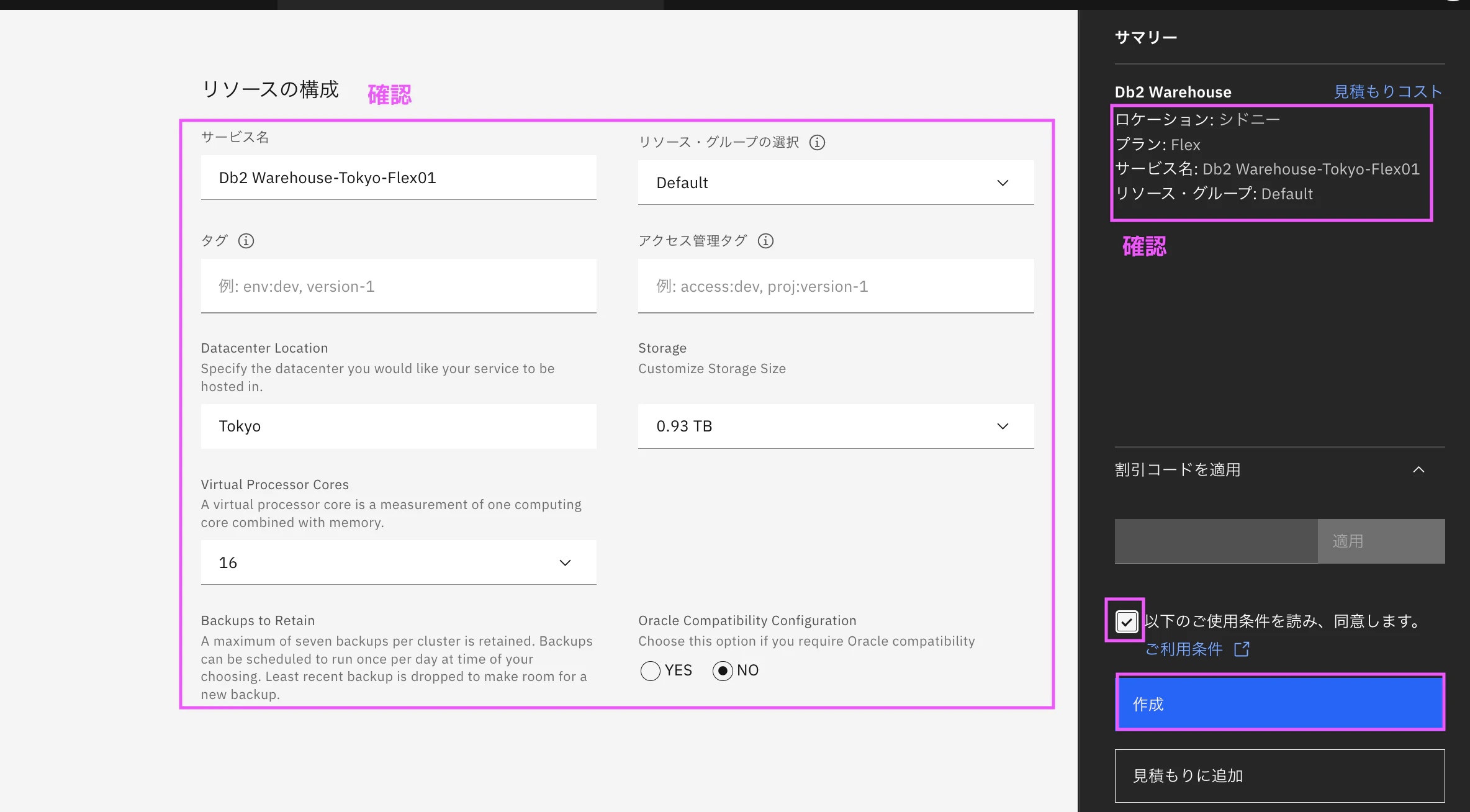Viewport: 1470px width, 812px height.
Task: Click the 見積もりに追加 button
Action: coord(1279,775)
